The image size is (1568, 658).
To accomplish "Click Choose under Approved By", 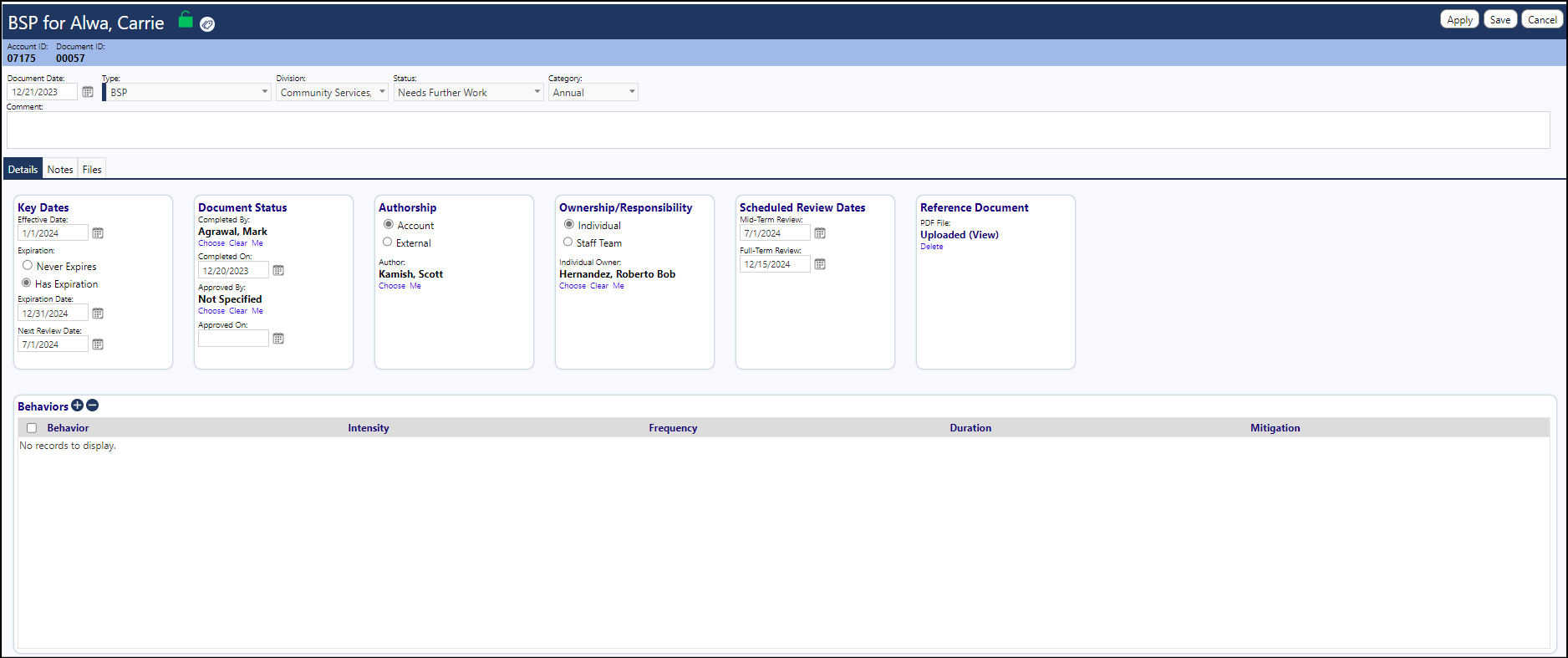I will click(x=211, y=311).
